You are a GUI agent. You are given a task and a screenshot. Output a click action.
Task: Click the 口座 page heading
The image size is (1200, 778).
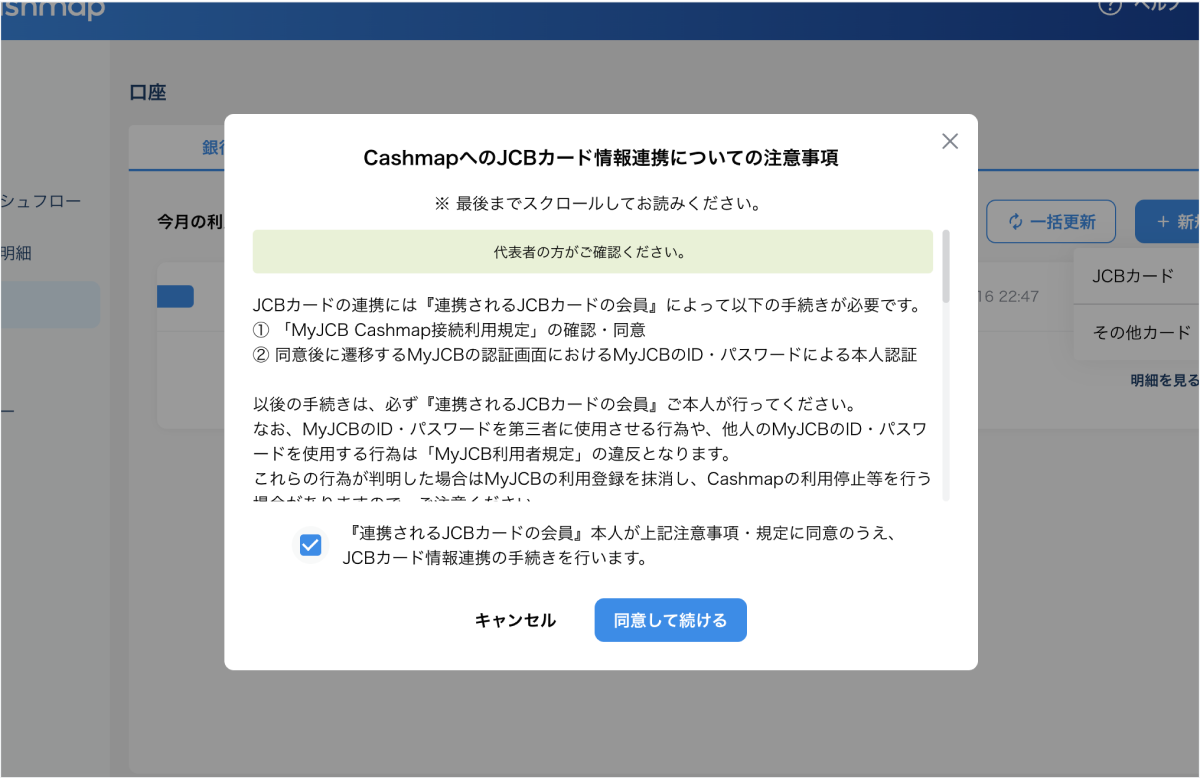point(148,93)
